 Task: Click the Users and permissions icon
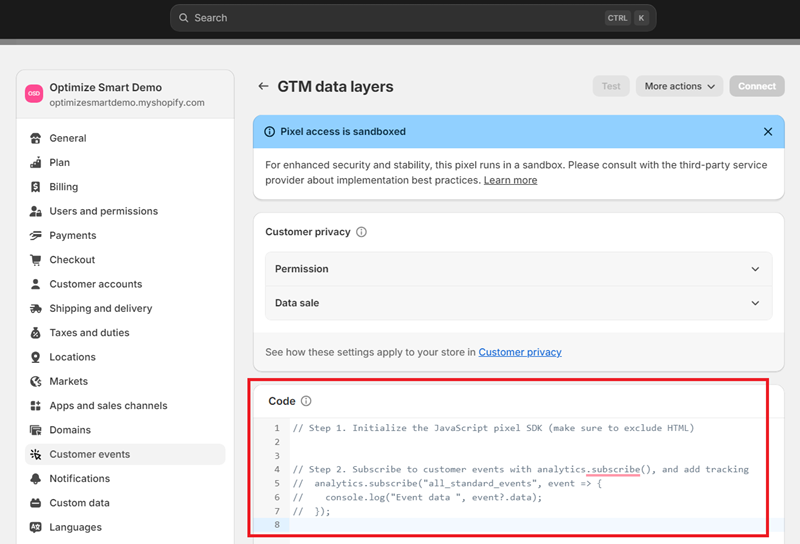coord(35,211)
